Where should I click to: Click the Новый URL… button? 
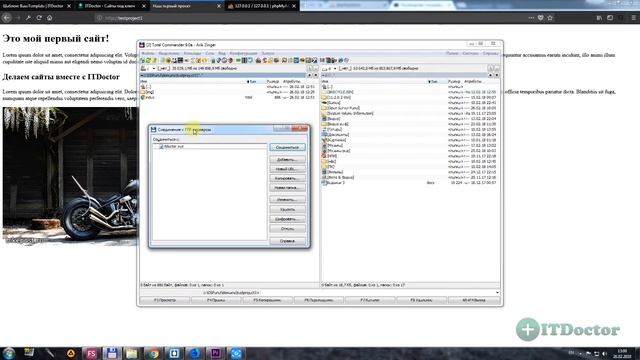(287, 169)
